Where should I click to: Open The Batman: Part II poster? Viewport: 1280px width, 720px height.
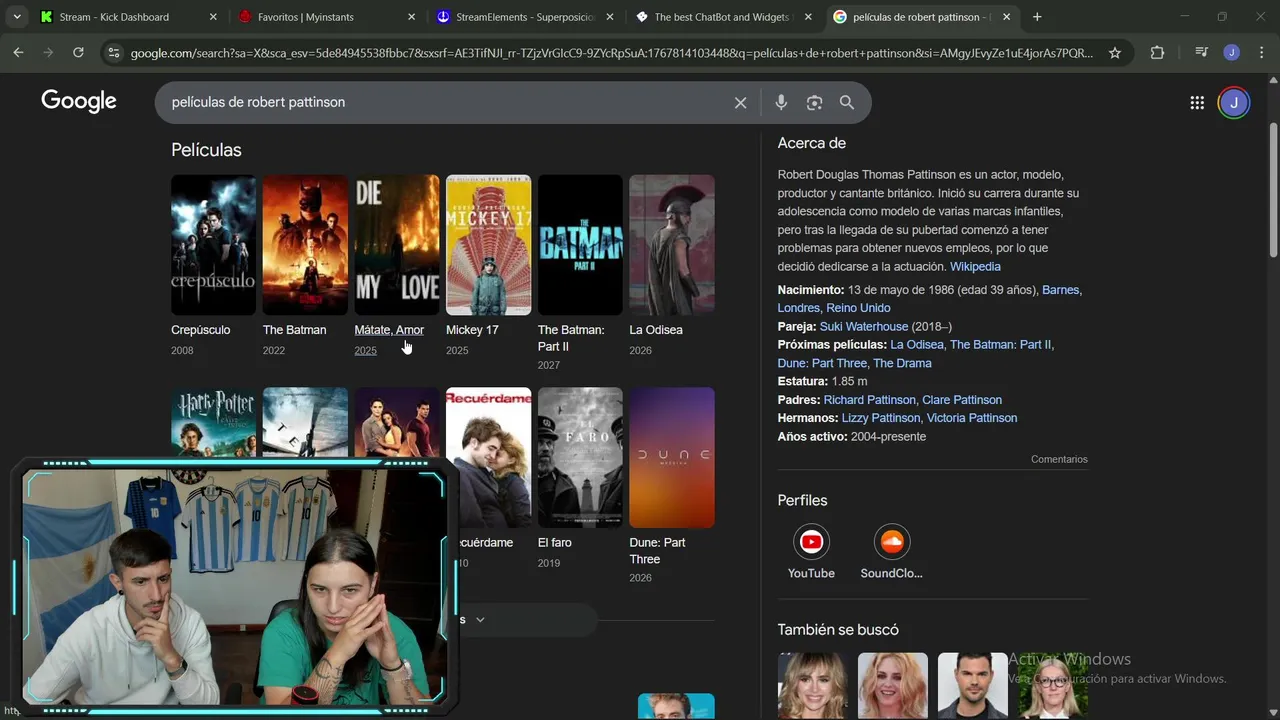click(580, 245)
